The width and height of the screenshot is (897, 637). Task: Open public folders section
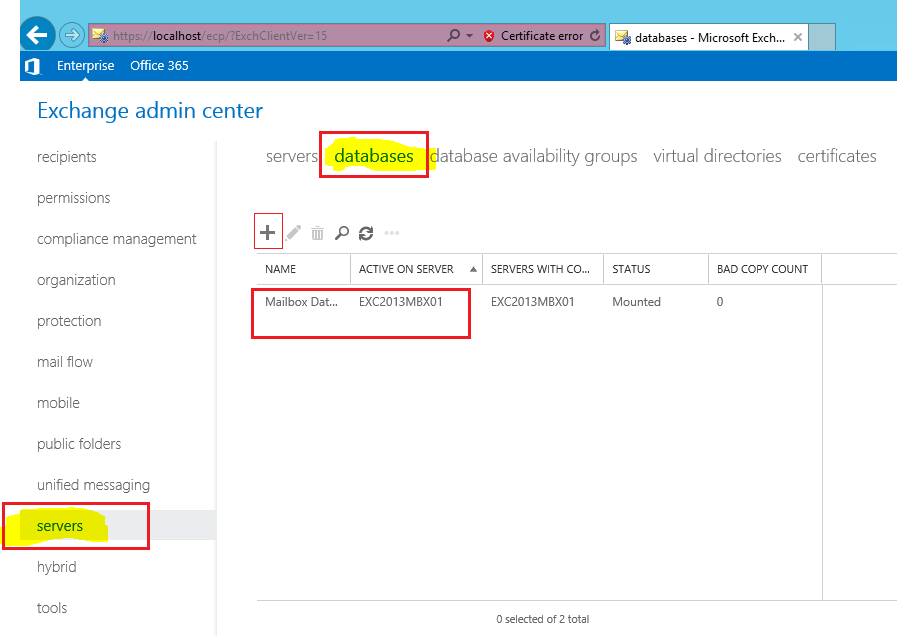point(79,444)
